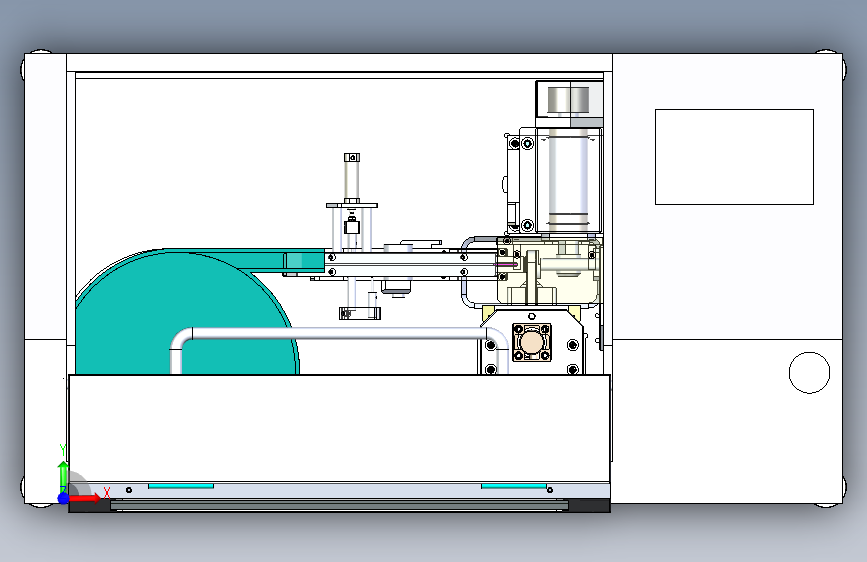Select the large white front cover panel

coord(339,428)
